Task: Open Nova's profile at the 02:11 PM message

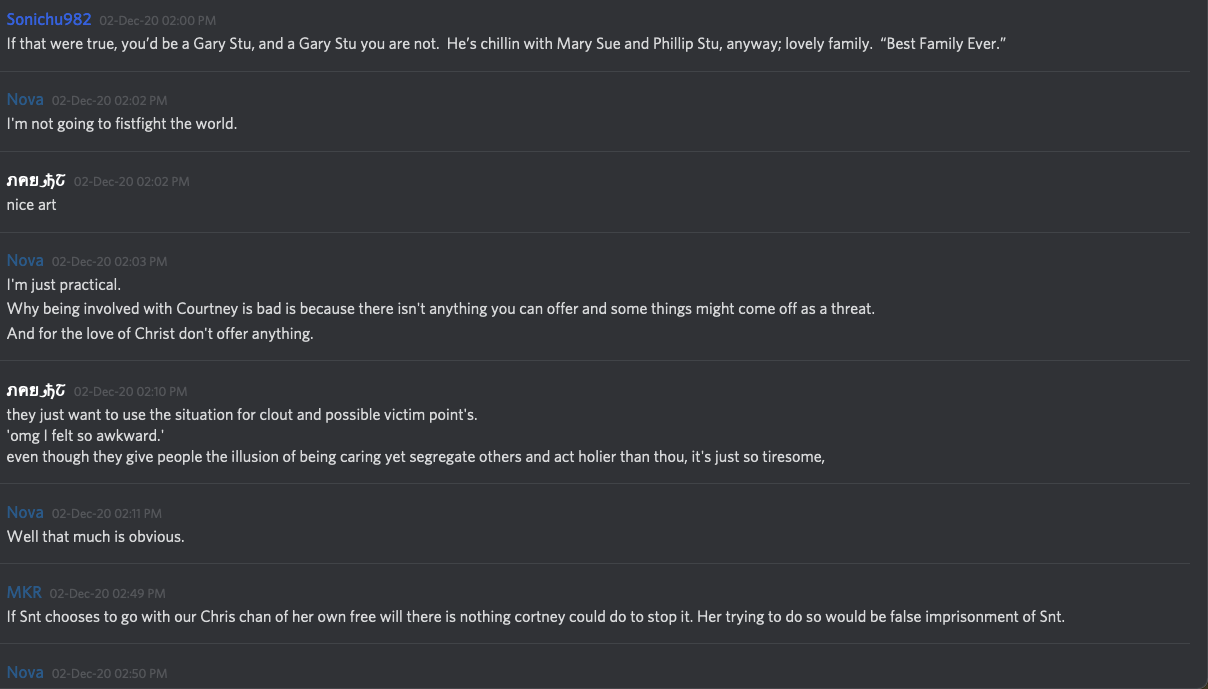Action: point(25,513)
